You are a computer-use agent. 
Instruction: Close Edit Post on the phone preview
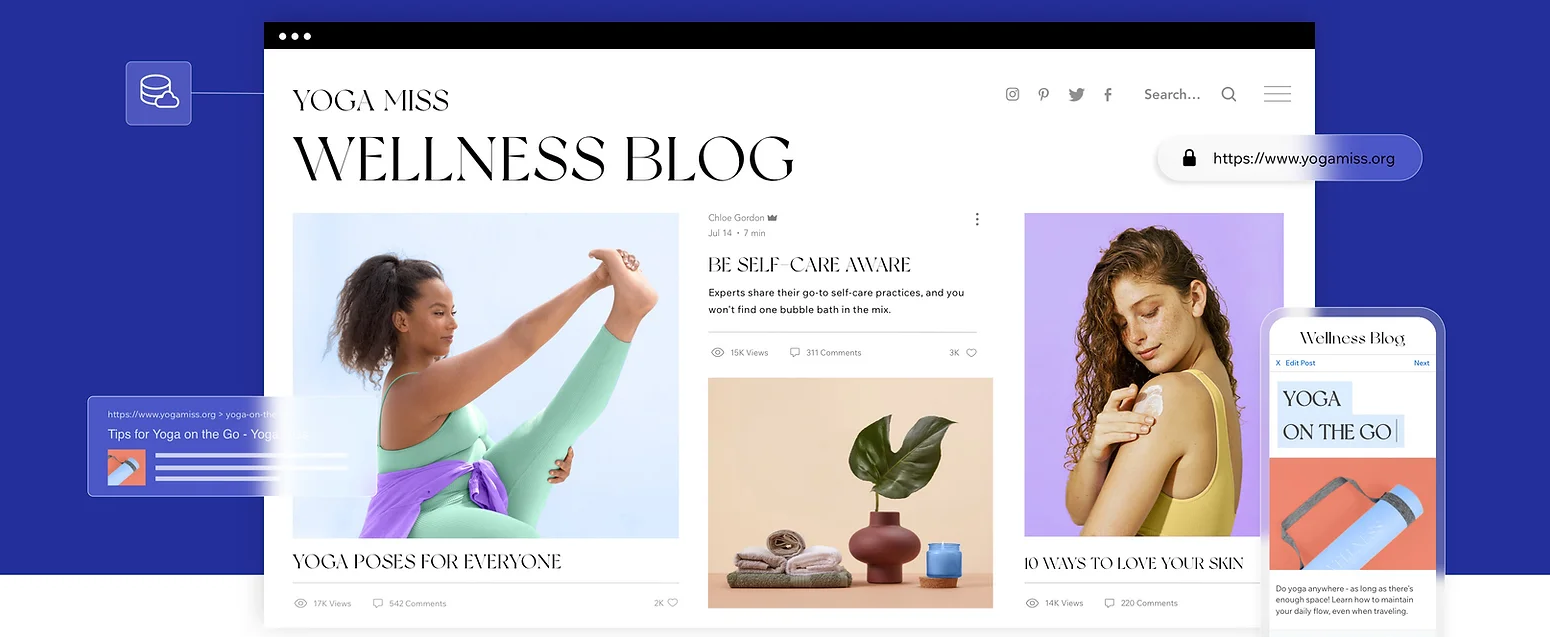point(1278,363)
